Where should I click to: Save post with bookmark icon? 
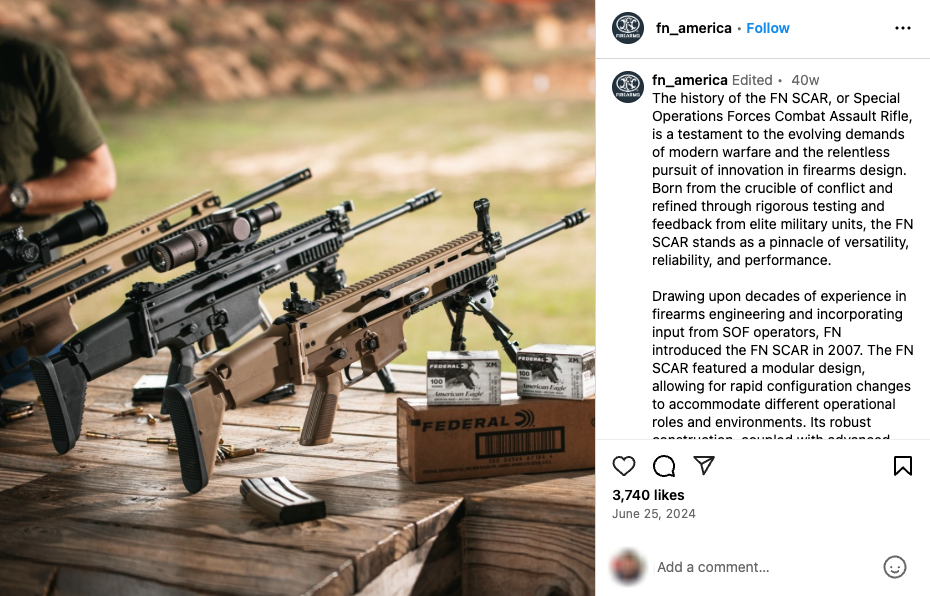coord(903,466)
